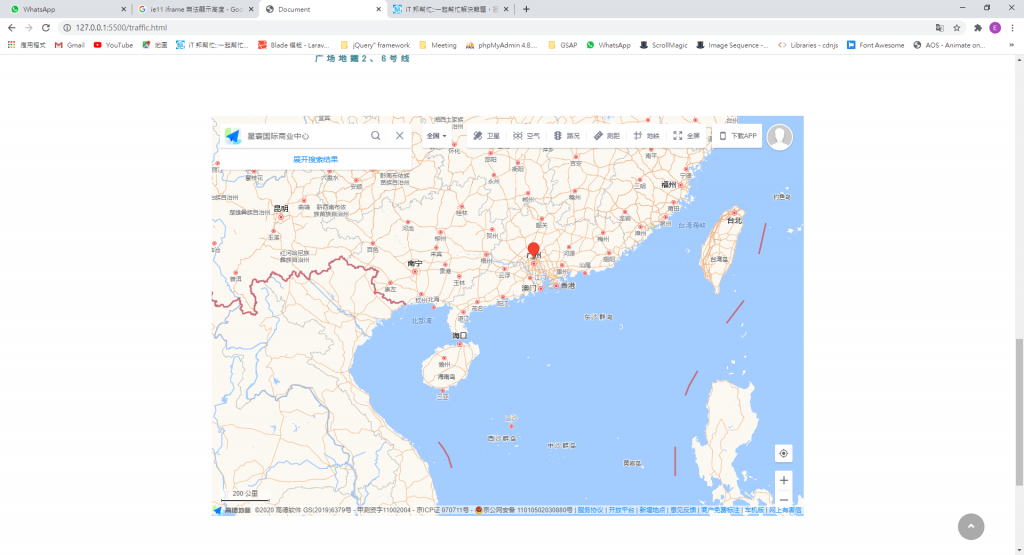Open the Chrome three-dot menu

[x=1012, y=27]
